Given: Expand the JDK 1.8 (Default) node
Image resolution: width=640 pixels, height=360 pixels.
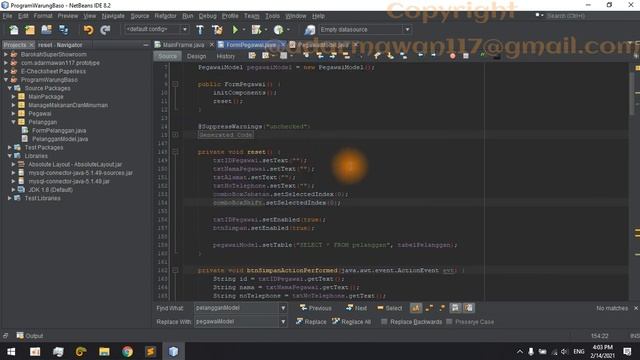Looking at the screenshot, I should click(13, 190).
